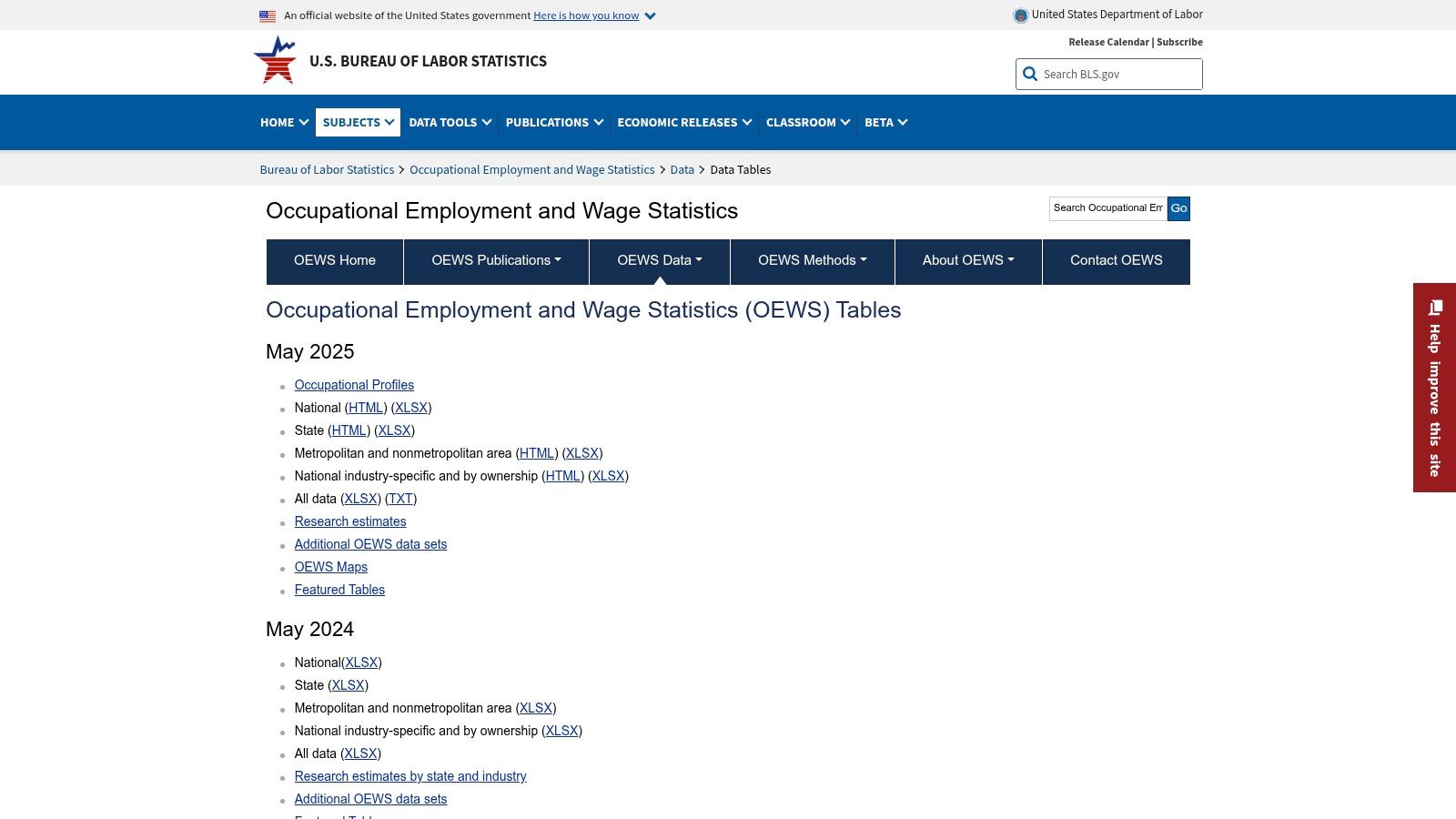The width and height of the screenshot is (1456, 819).
Task: Click the OEWS Tables page heading
Action: tap(583, 310)
